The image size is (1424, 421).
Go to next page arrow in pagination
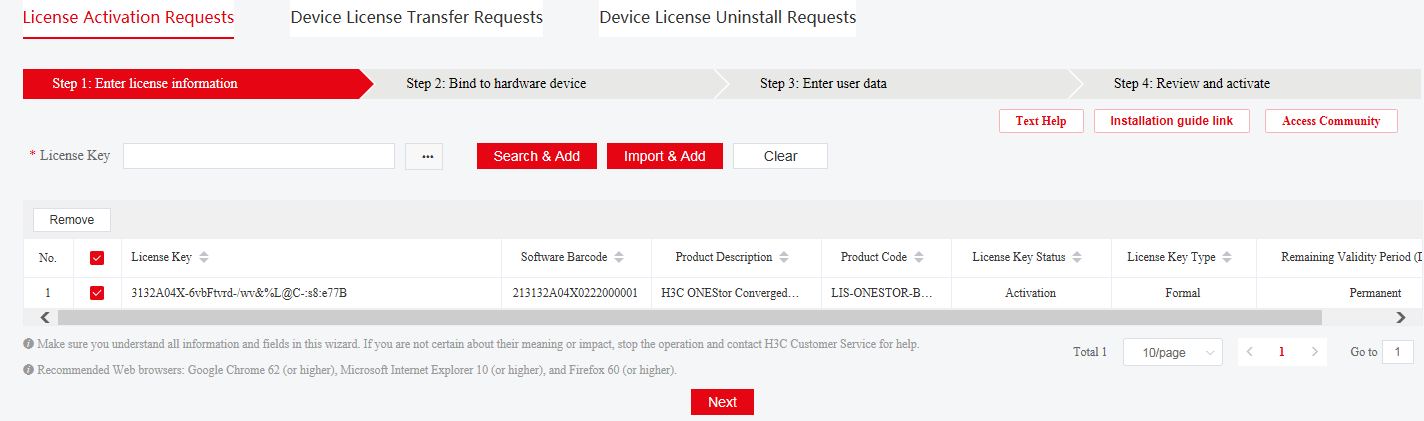point(1315,352)
